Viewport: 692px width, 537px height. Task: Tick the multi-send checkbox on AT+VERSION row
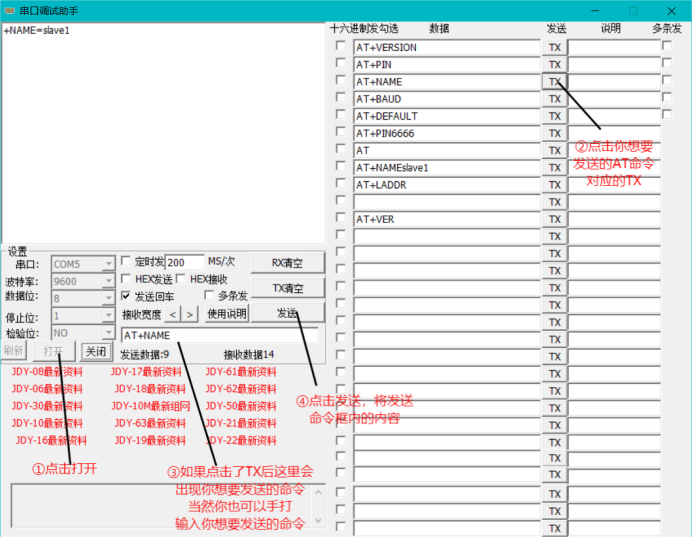(667, 45)
